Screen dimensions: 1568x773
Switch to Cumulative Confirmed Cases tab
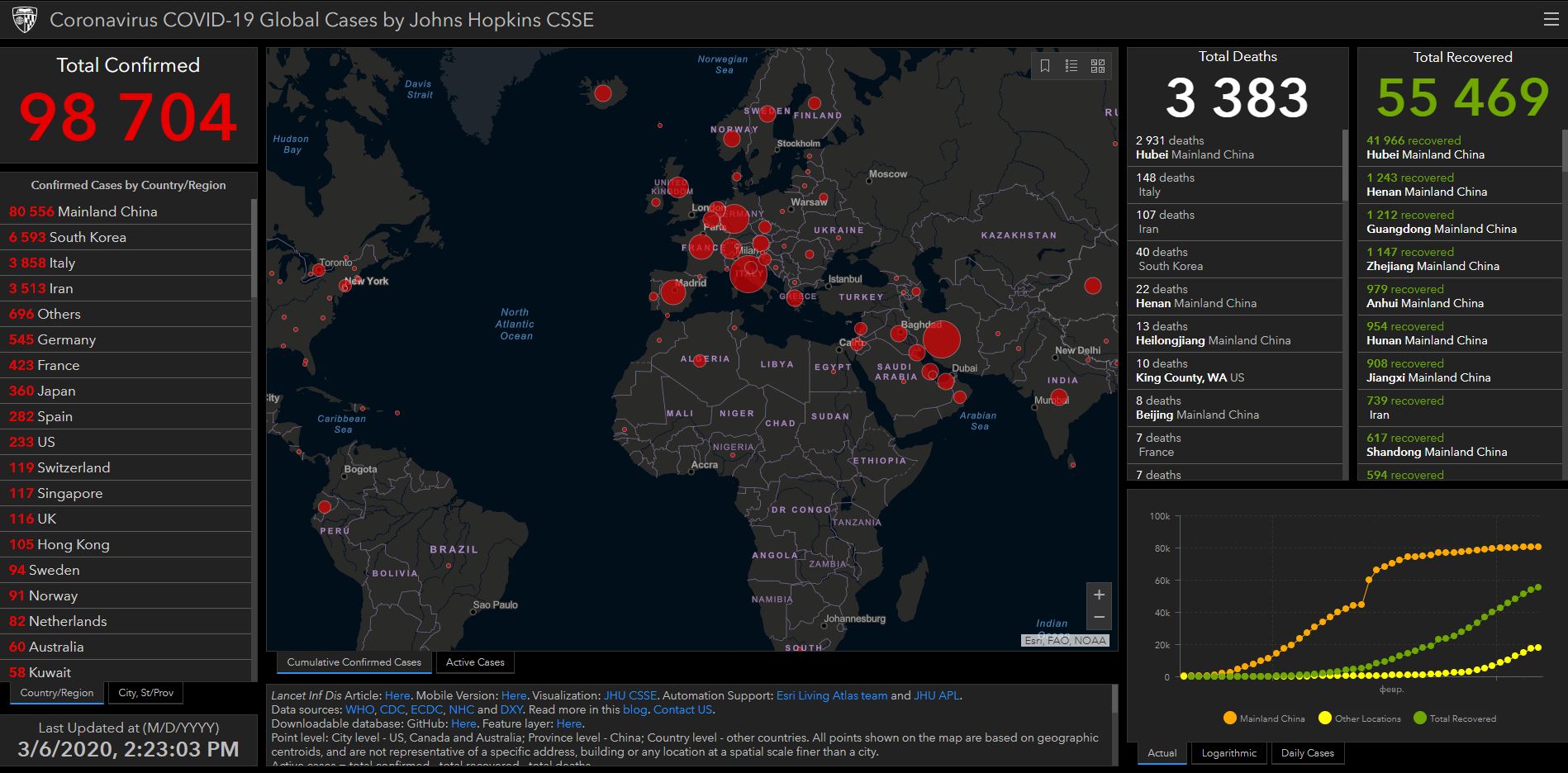click(354, 662)
